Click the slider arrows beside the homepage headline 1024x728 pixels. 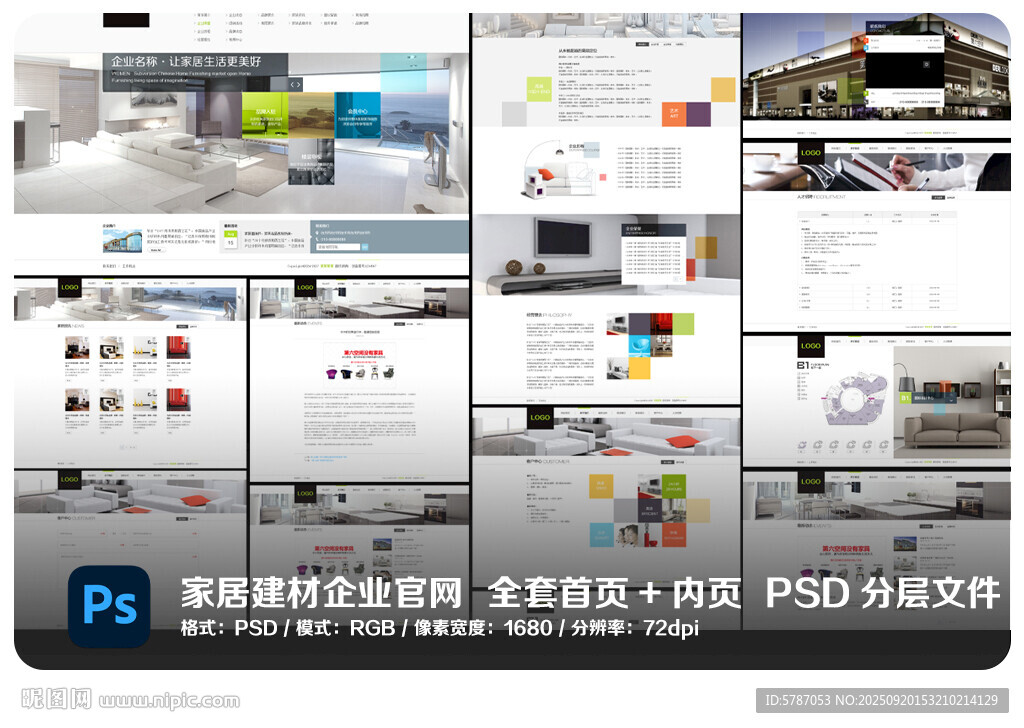click(295, 84)
